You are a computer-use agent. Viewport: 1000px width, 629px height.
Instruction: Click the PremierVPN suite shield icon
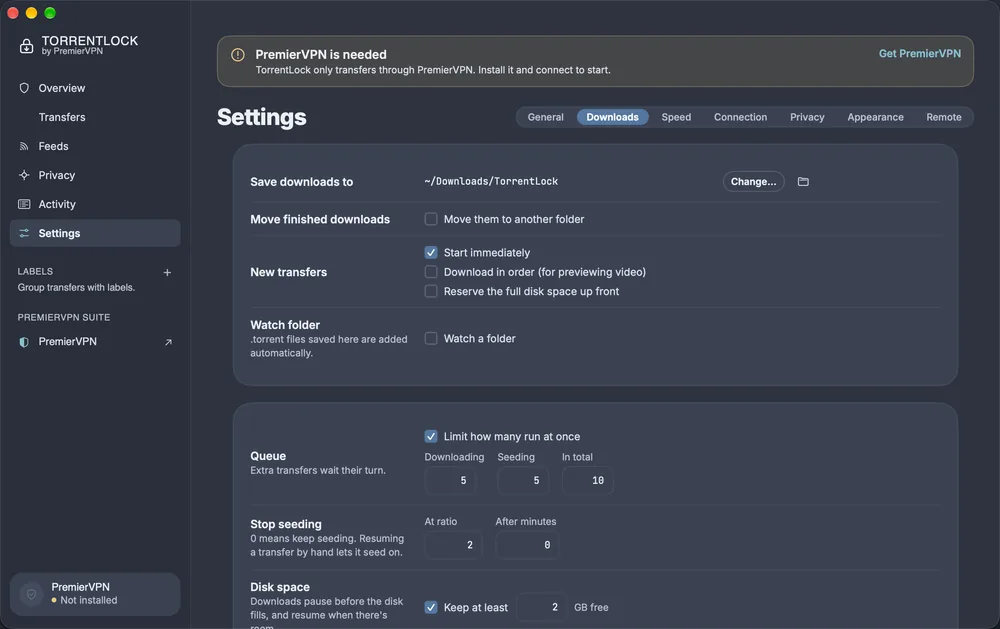pos(24,342)
